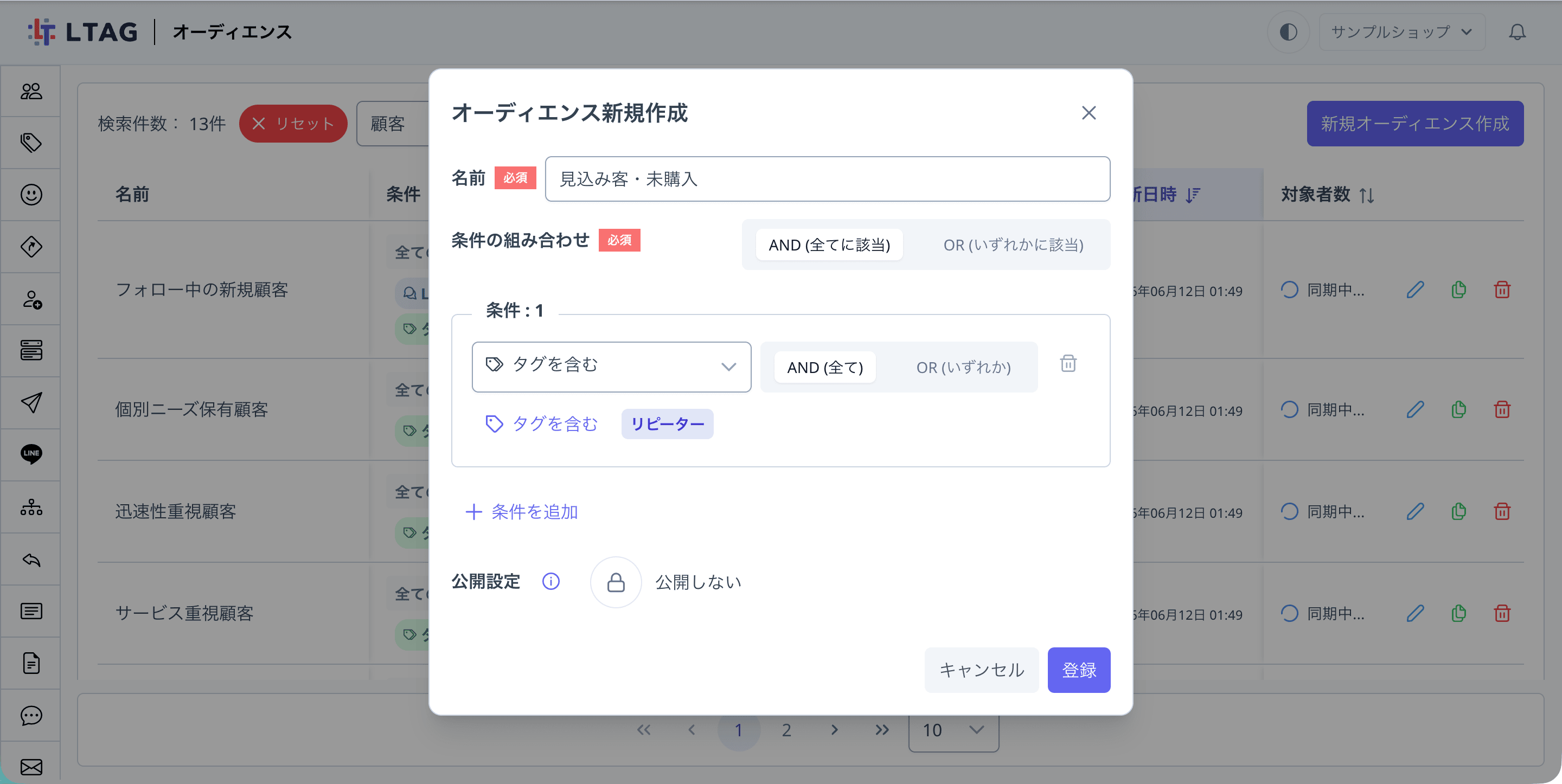
Task: Click the リピーター tag chip
Action: click(667, 424)
